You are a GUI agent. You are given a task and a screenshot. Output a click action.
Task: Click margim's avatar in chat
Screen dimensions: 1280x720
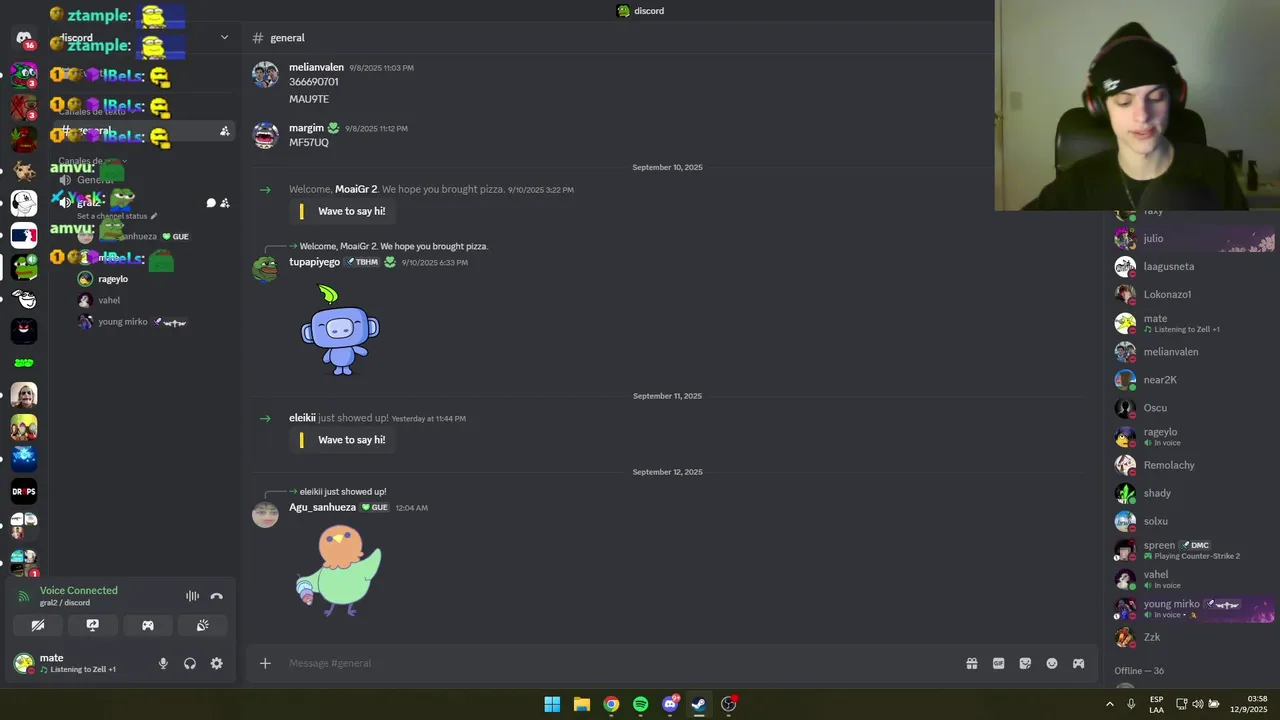[x=265, y=135]
